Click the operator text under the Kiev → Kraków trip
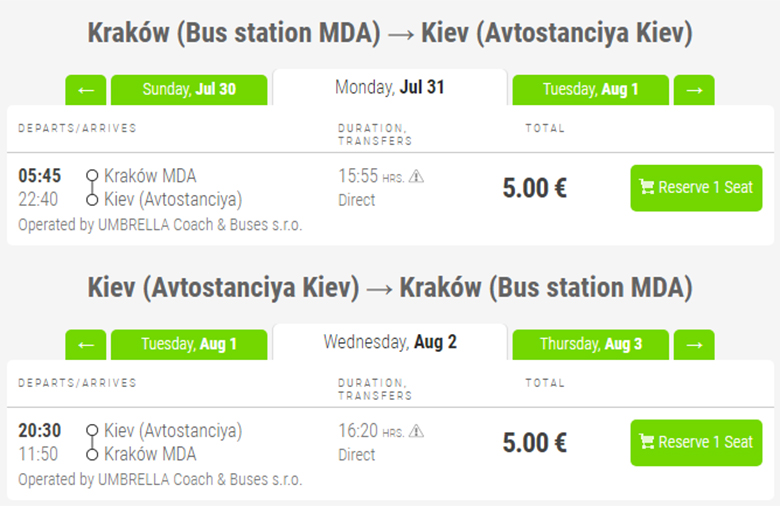This screenshot has width=780, height=506. pos(160,480)
